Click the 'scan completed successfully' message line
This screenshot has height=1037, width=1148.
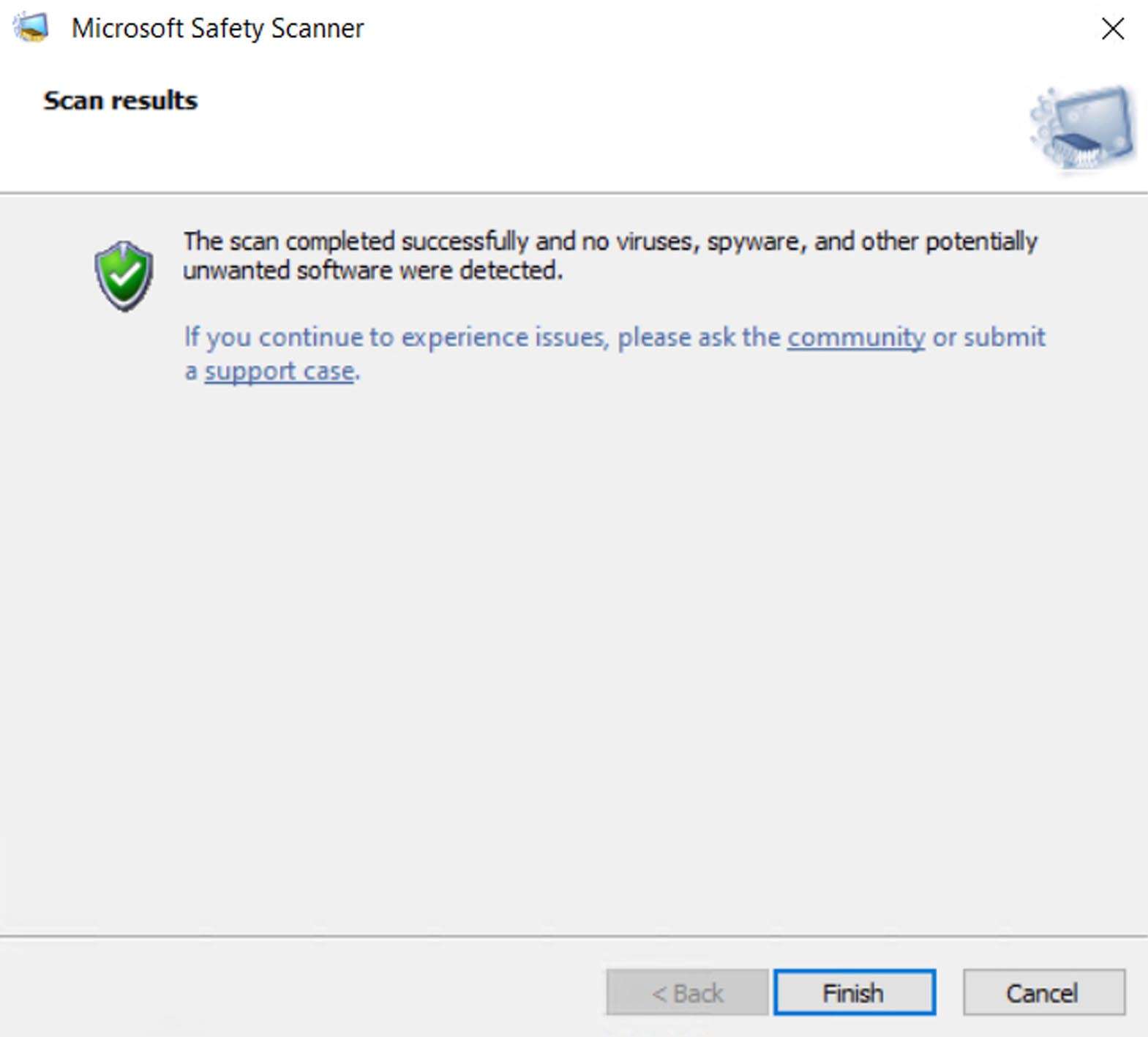pyautogui.click(x=609, y=242)
